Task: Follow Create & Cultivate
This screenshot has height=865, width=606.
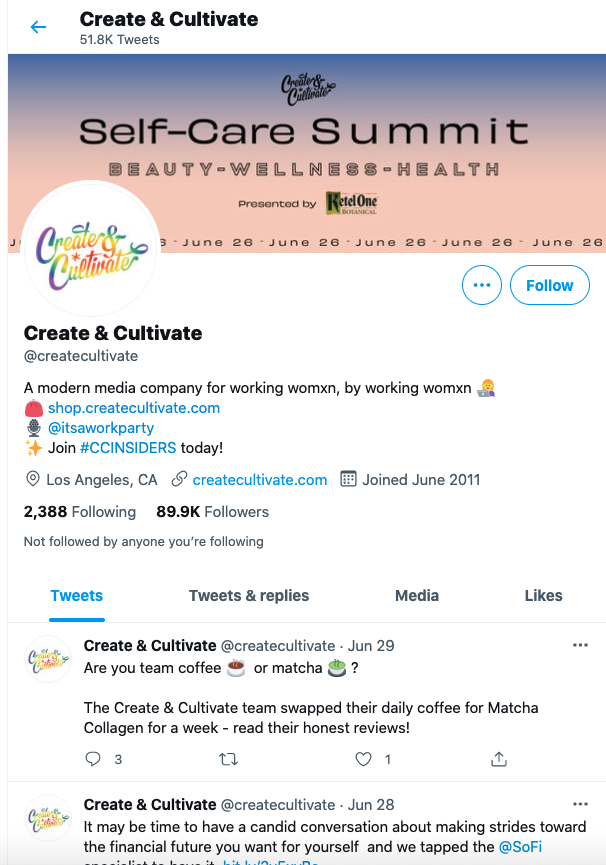Action: point(549,286)
